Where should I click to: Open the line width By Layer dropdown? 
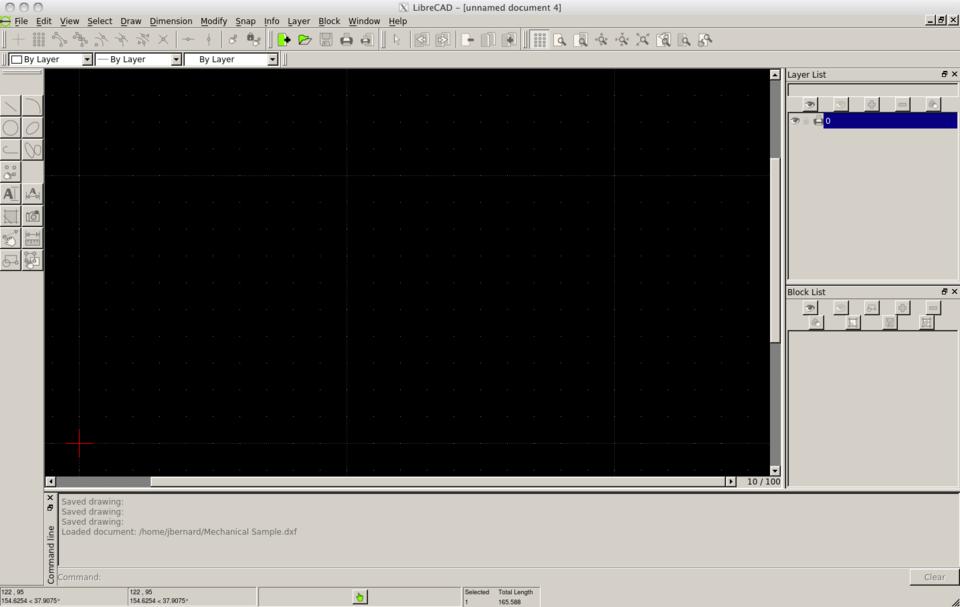pos(139,60)
